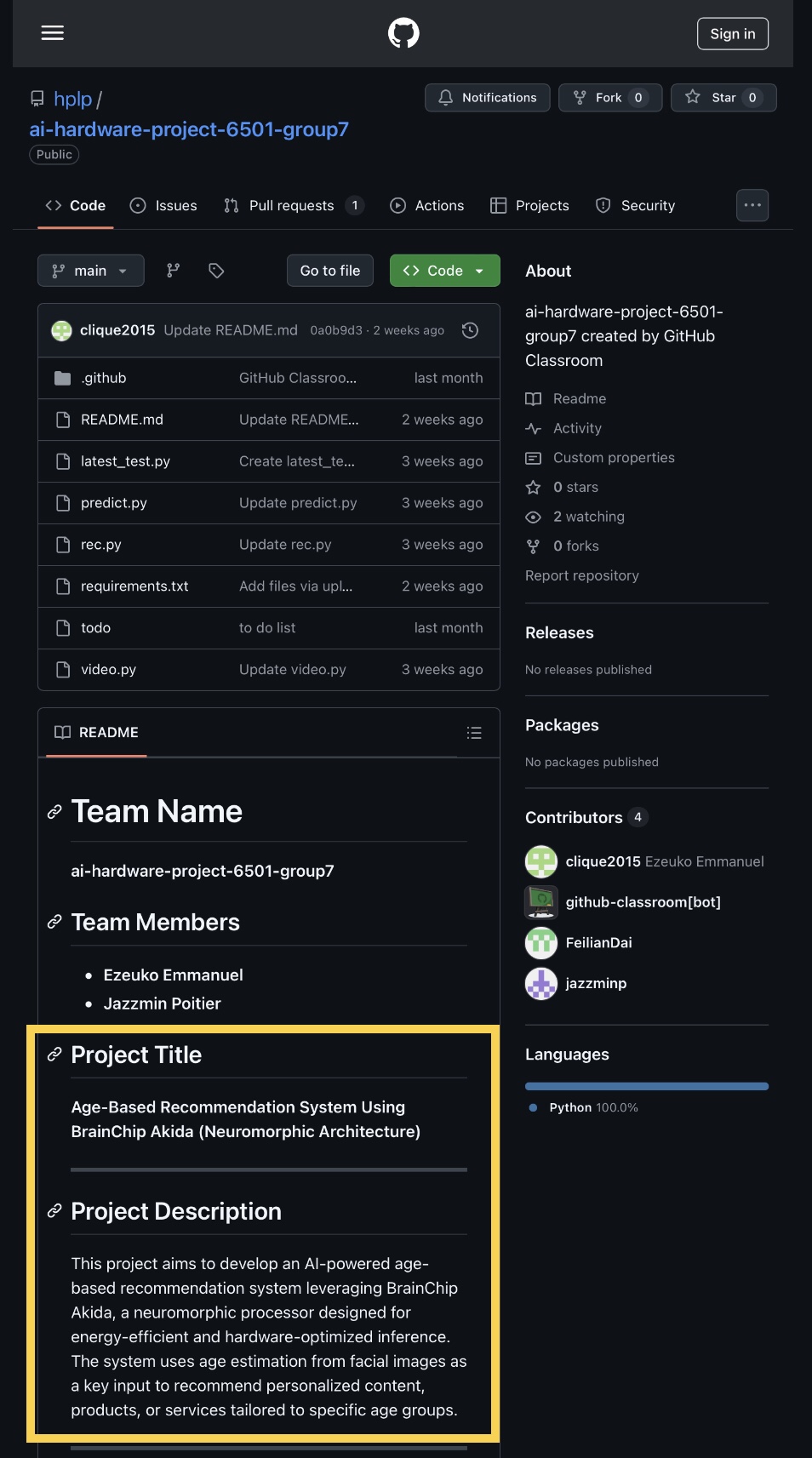Image resolution: width=812 pixels, height=1458 pixels.
Task: Open the README.md file
Action: coord(122,420)
